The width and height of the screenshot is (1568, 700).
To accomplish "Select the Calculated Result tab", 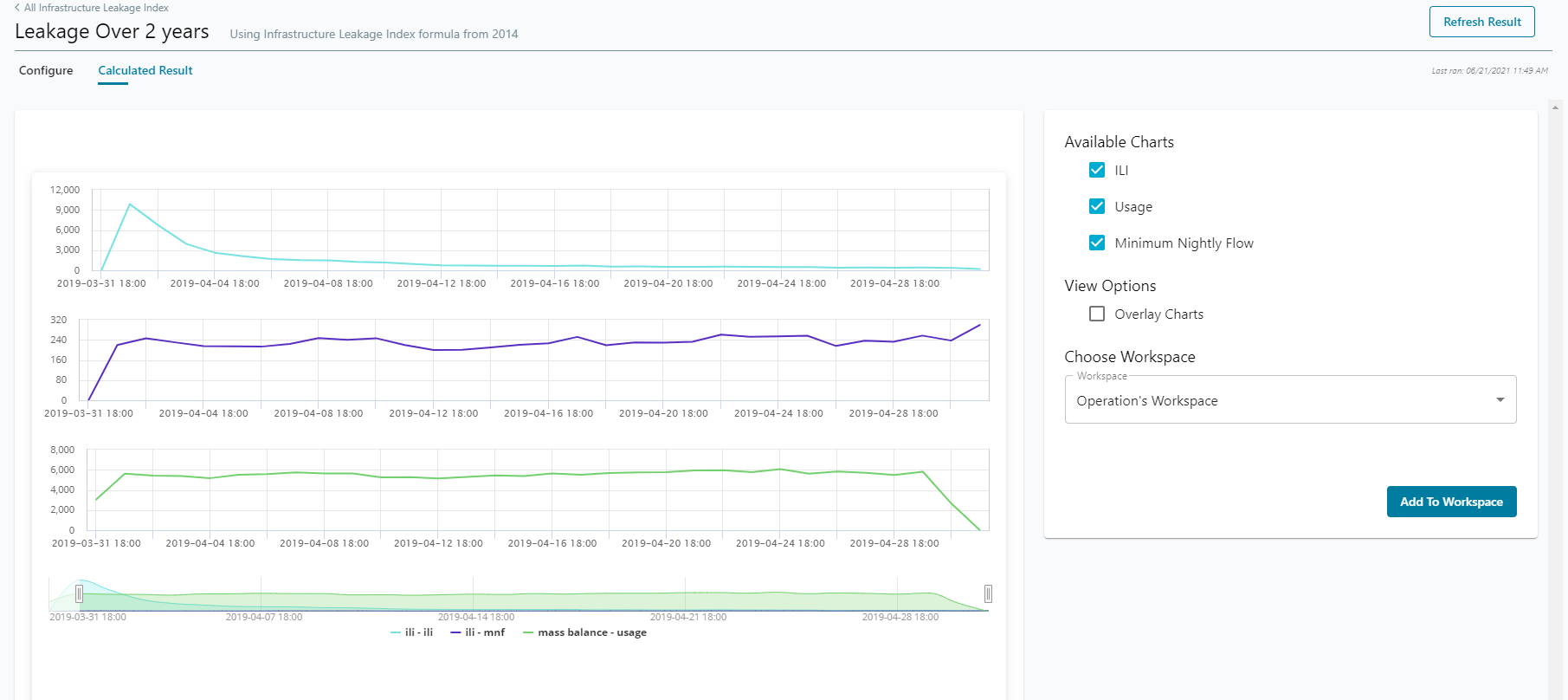I will pyautogui.click(x=145, y=71).
